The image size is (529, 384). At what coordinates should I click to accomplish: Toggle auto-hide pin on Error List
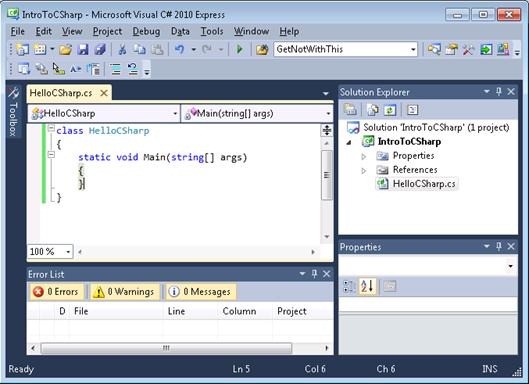click(x=314, y=274)
